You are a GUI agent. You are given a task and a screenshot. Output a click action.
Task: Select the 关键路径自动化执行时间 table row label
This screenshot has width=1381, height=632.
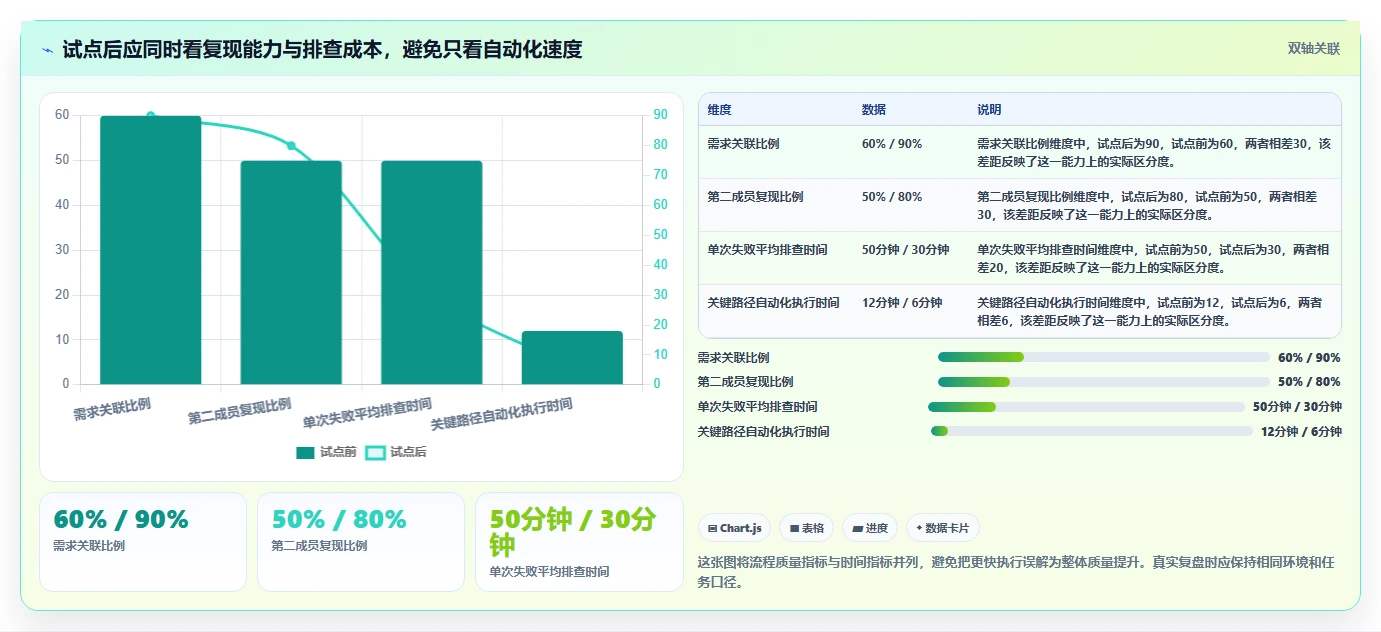[x=773, y=303]
